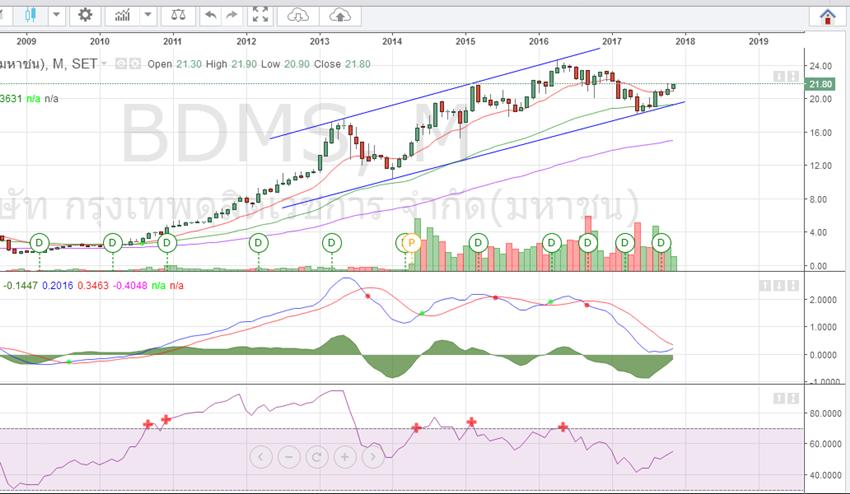Open the dividend D marker near 2015

[x=478, y=242]
